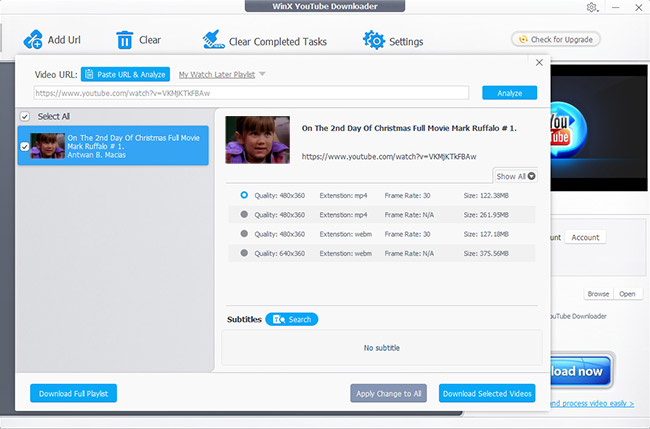Image resolution: width=650 pixels, height=429 pixels.
Task: Click the Analyze button
Action: (x=509, y=93)
